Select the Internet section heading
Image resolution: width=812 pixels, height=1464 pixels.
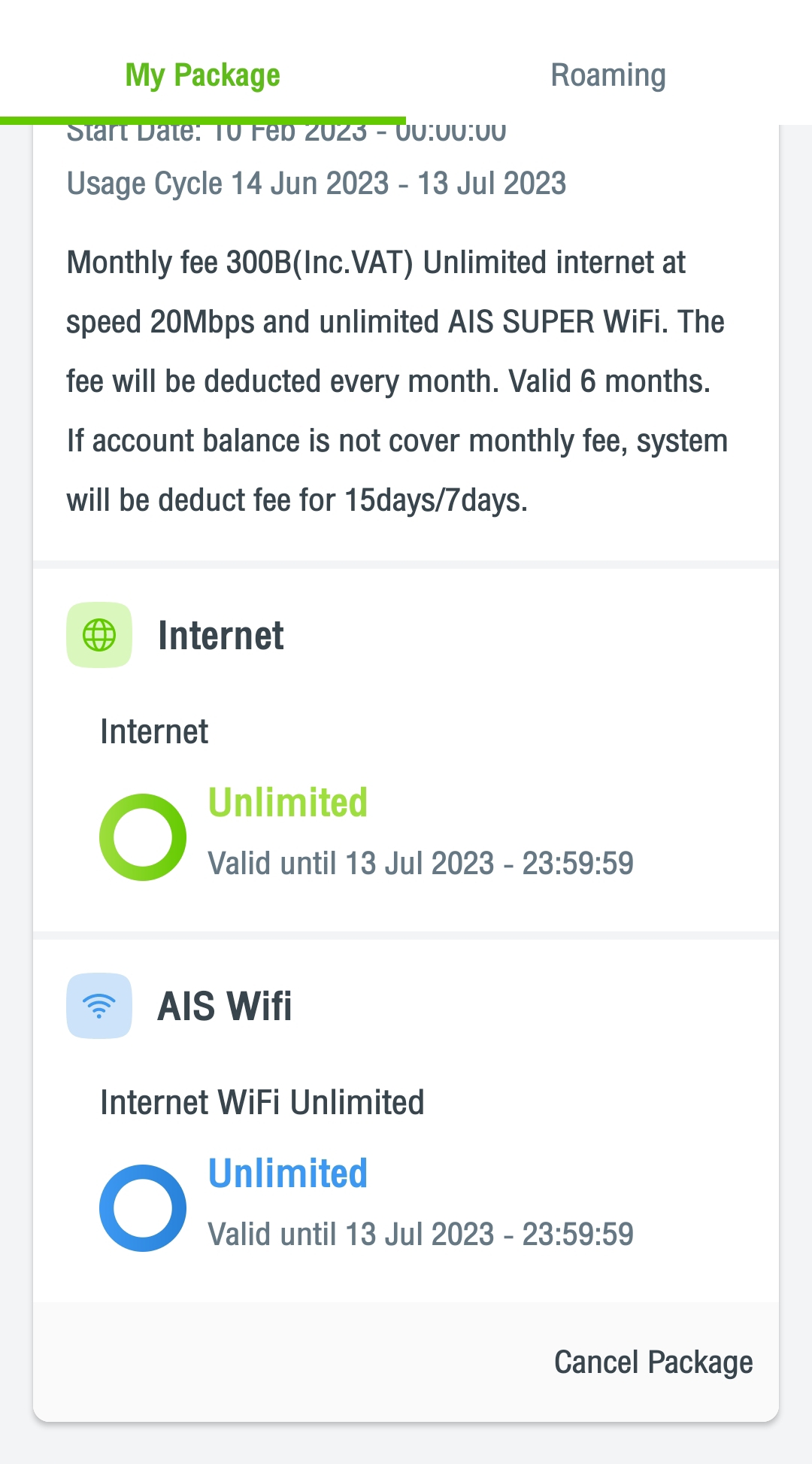220,636
